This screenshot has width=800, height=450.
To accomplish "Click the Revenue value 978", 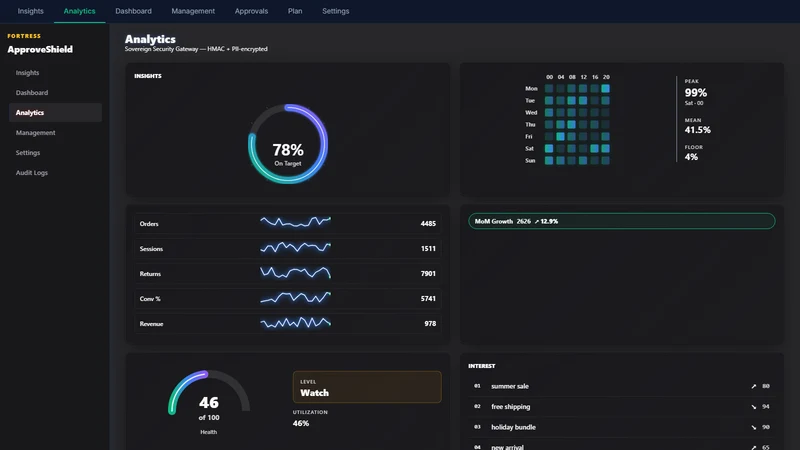I will [430, 323].
